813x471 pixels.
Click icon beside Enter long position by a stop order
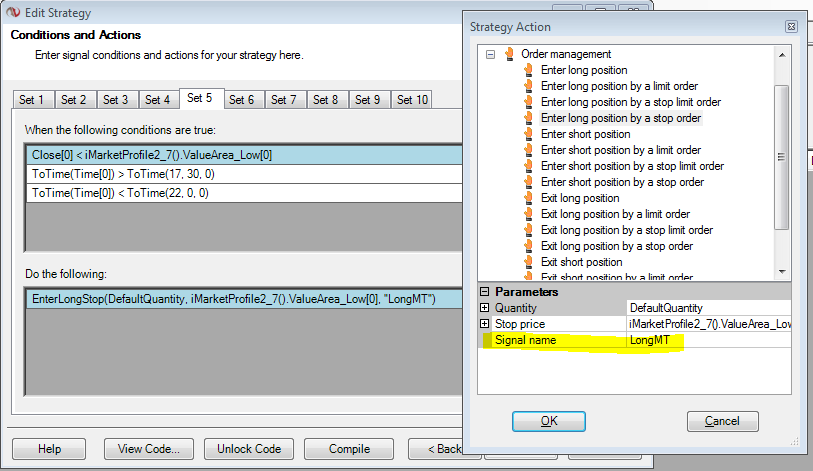(528, 118)
